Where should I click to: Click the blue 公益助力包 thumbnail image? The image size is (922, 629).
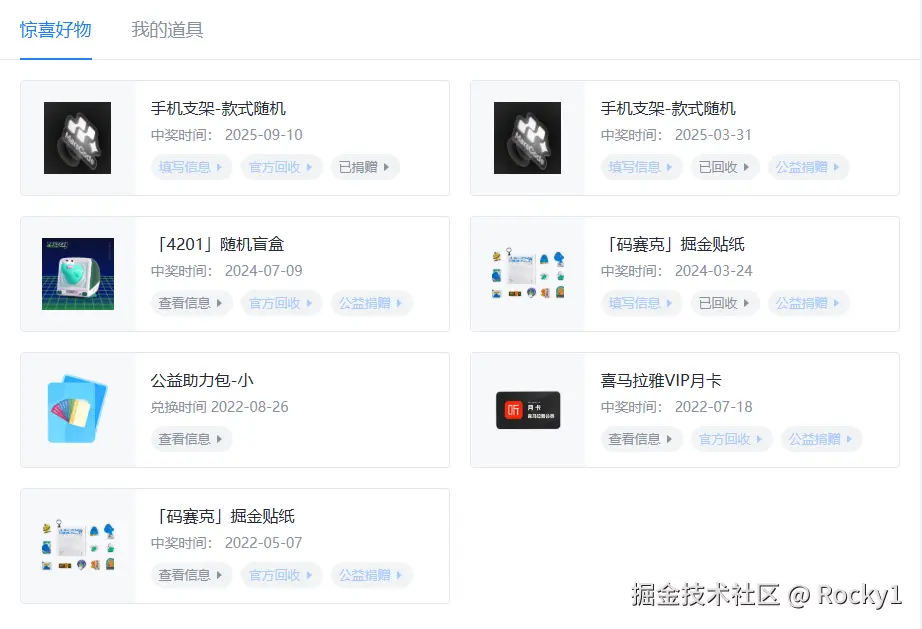pos(77,409)
